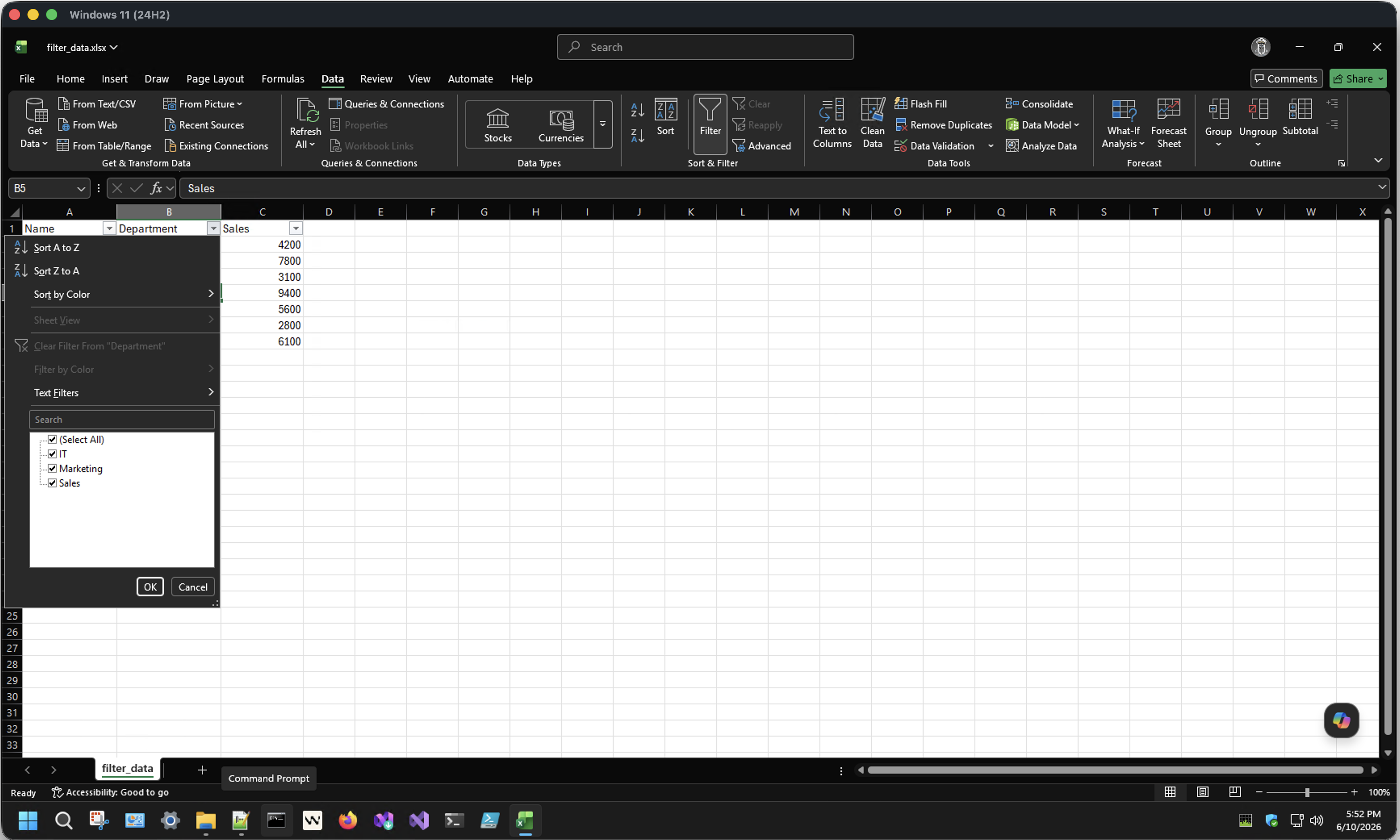Click the filter Search field

tap(122, 420)
